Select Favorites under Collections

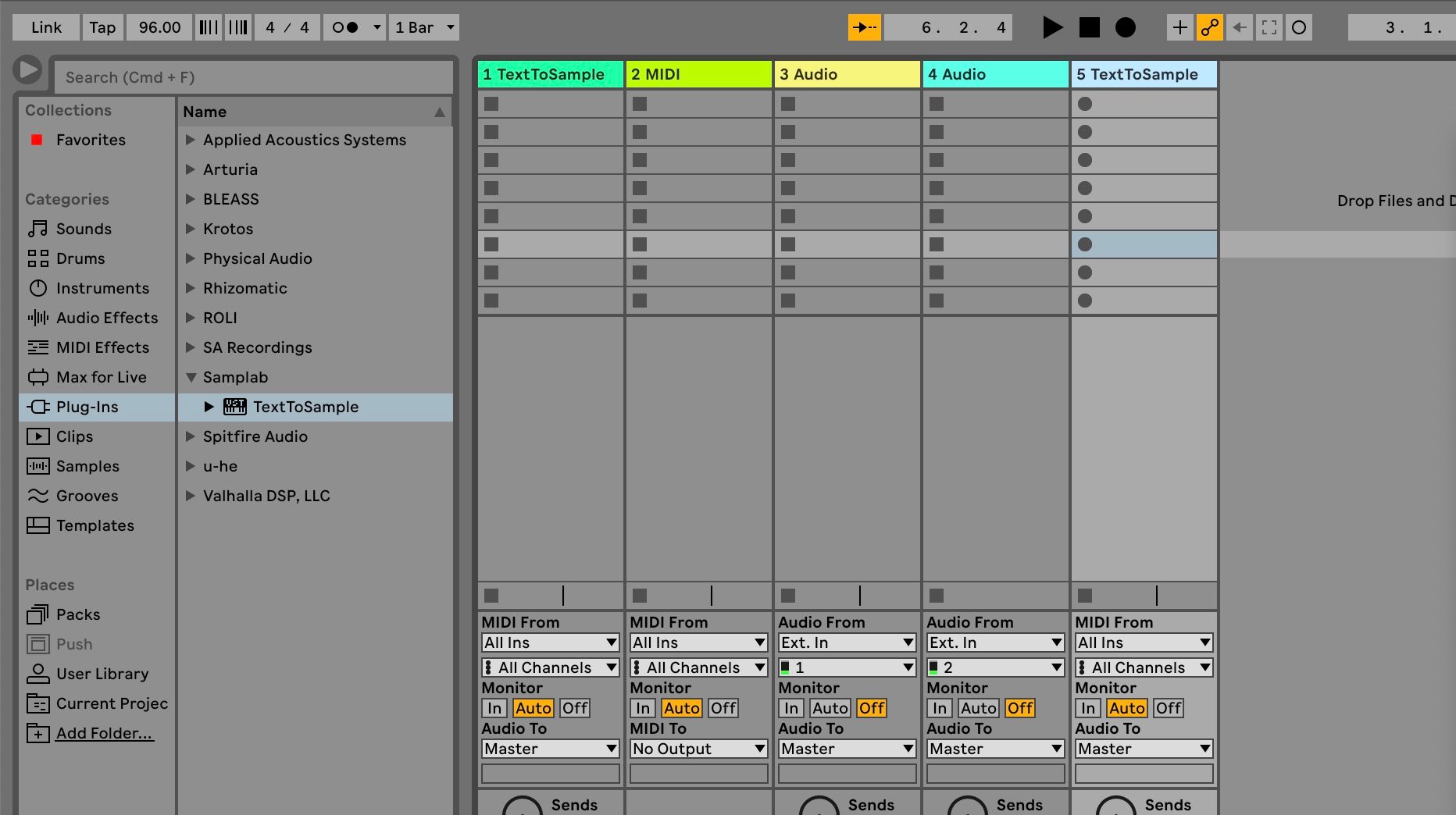(91, 140)
